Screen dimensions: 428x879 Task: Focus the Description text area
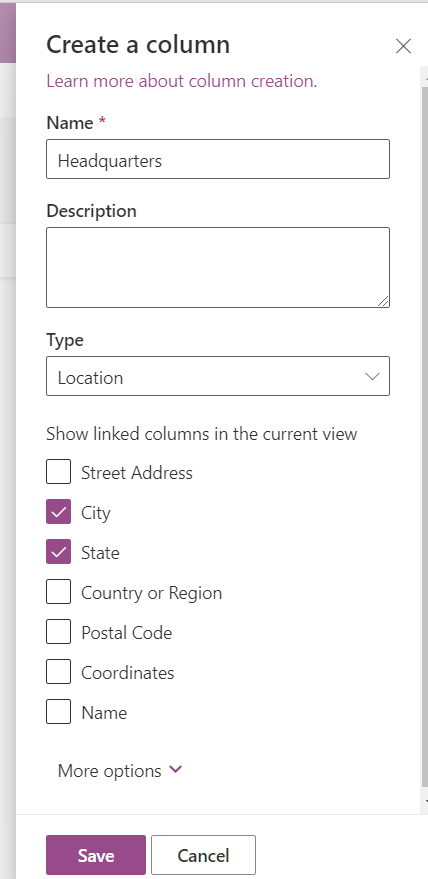click(218, 267)
